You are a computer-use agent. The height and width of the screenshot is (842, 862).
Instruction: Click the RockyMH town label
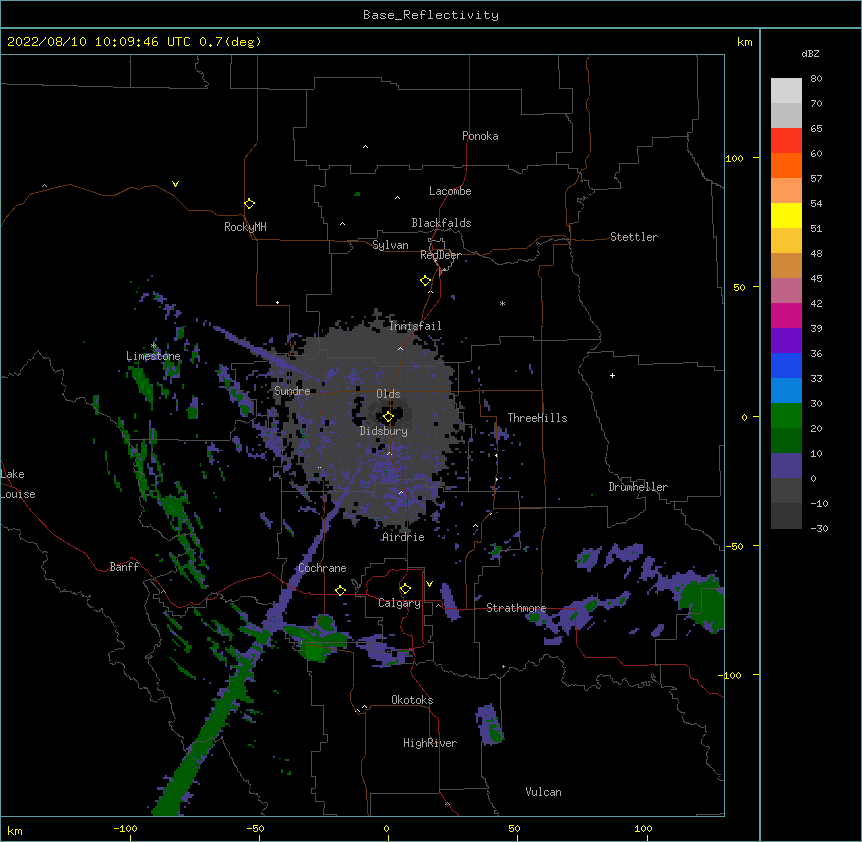click(245, 227)
